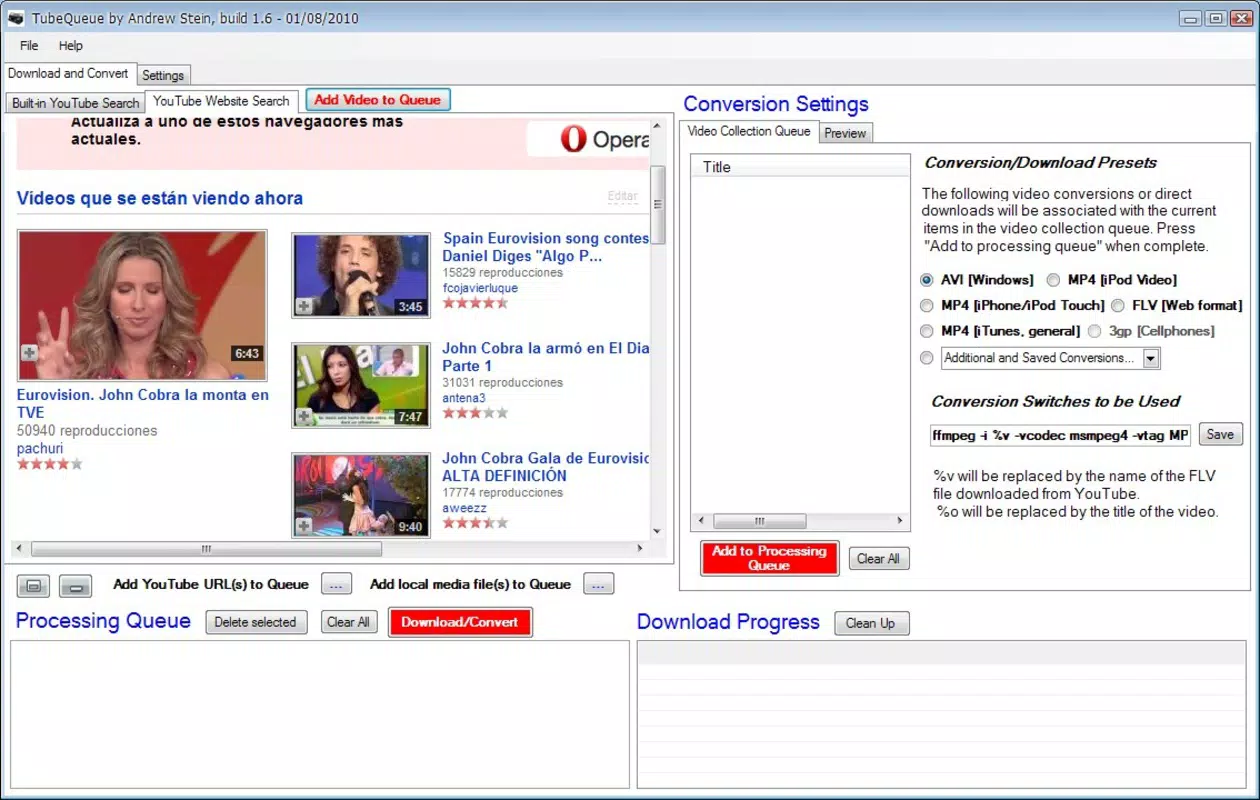Click star rating under fcojavierluque uploader
The width and height of the screenshot is (1260, 800).
[x=476, y=302]
